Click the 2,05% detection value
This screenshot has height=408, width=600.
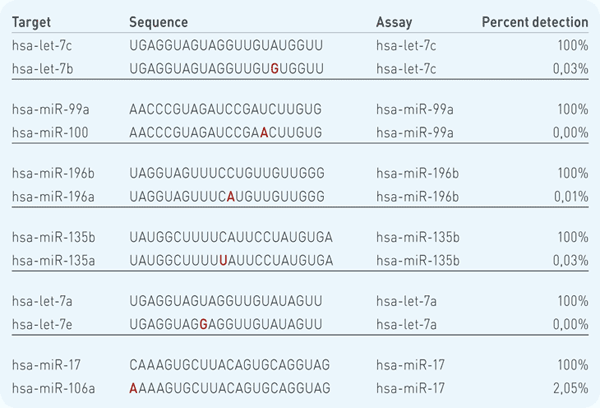coord(571,388)
